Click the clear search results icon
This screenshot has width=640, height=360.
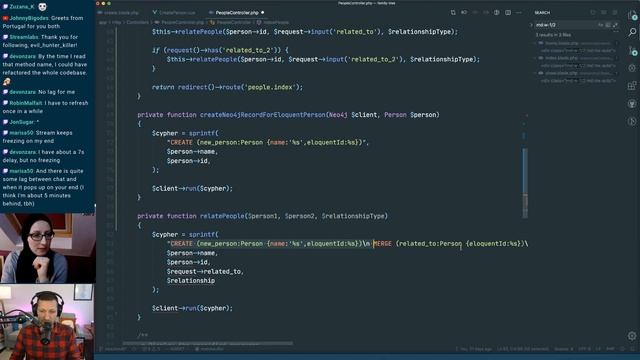pyautogui.click(x=604, y=13)
